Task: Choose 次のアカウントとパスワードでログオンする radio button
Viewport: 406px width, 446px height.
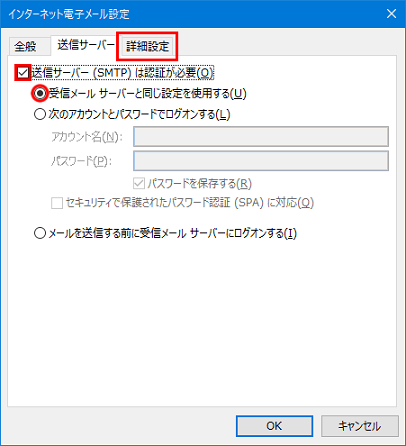Action: pos(40,114)
